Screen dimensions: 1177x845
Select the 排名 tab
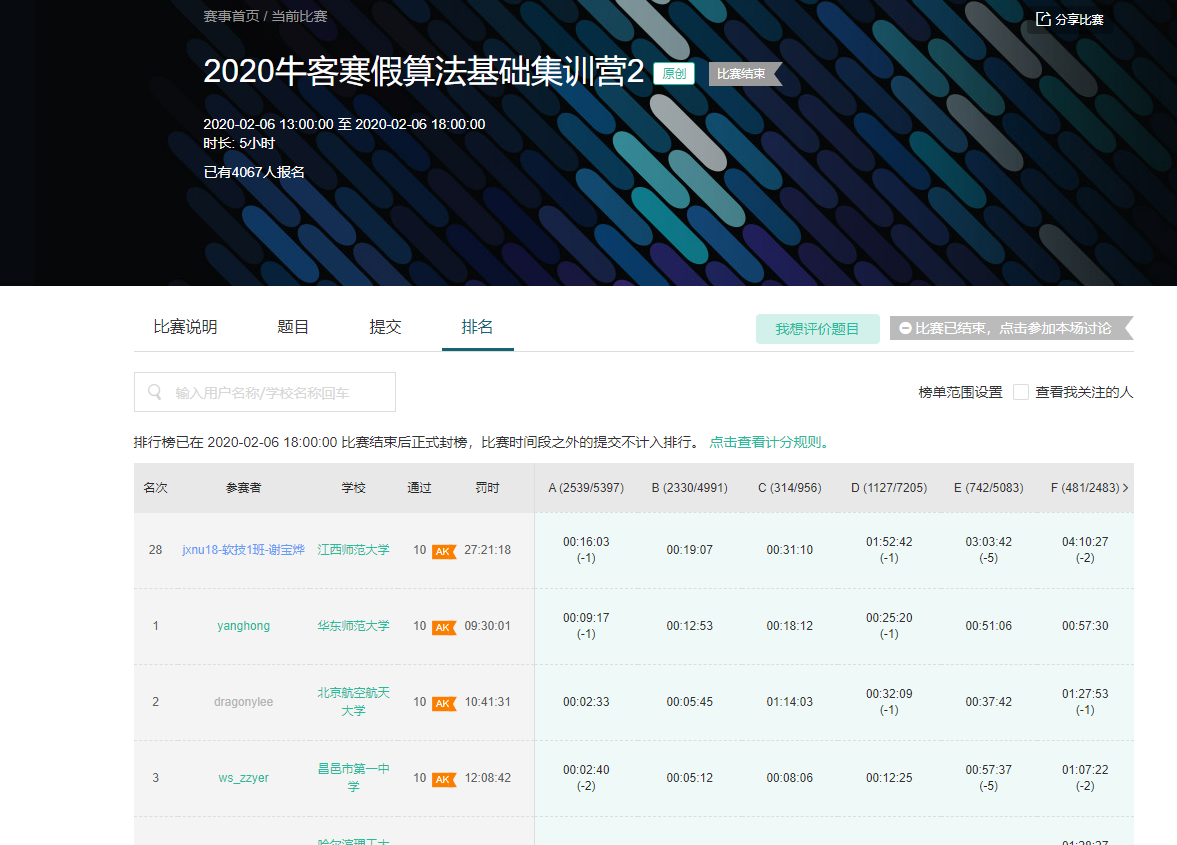[477, 326]
